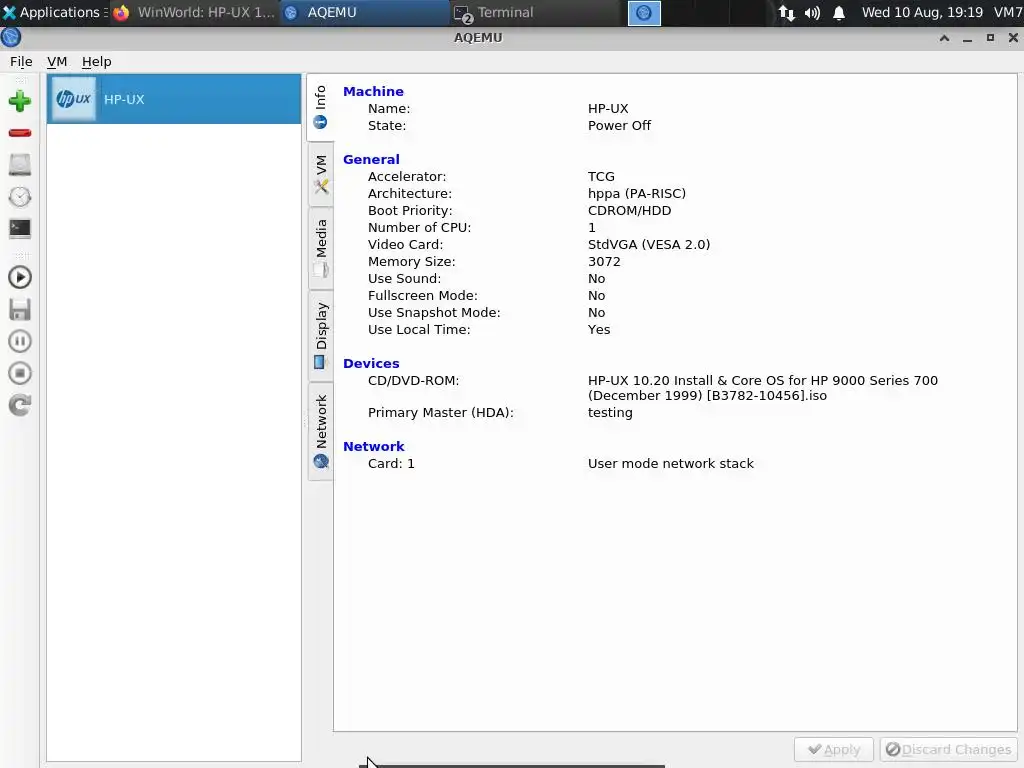Click the volume speaker tray icon

point(812,13)
